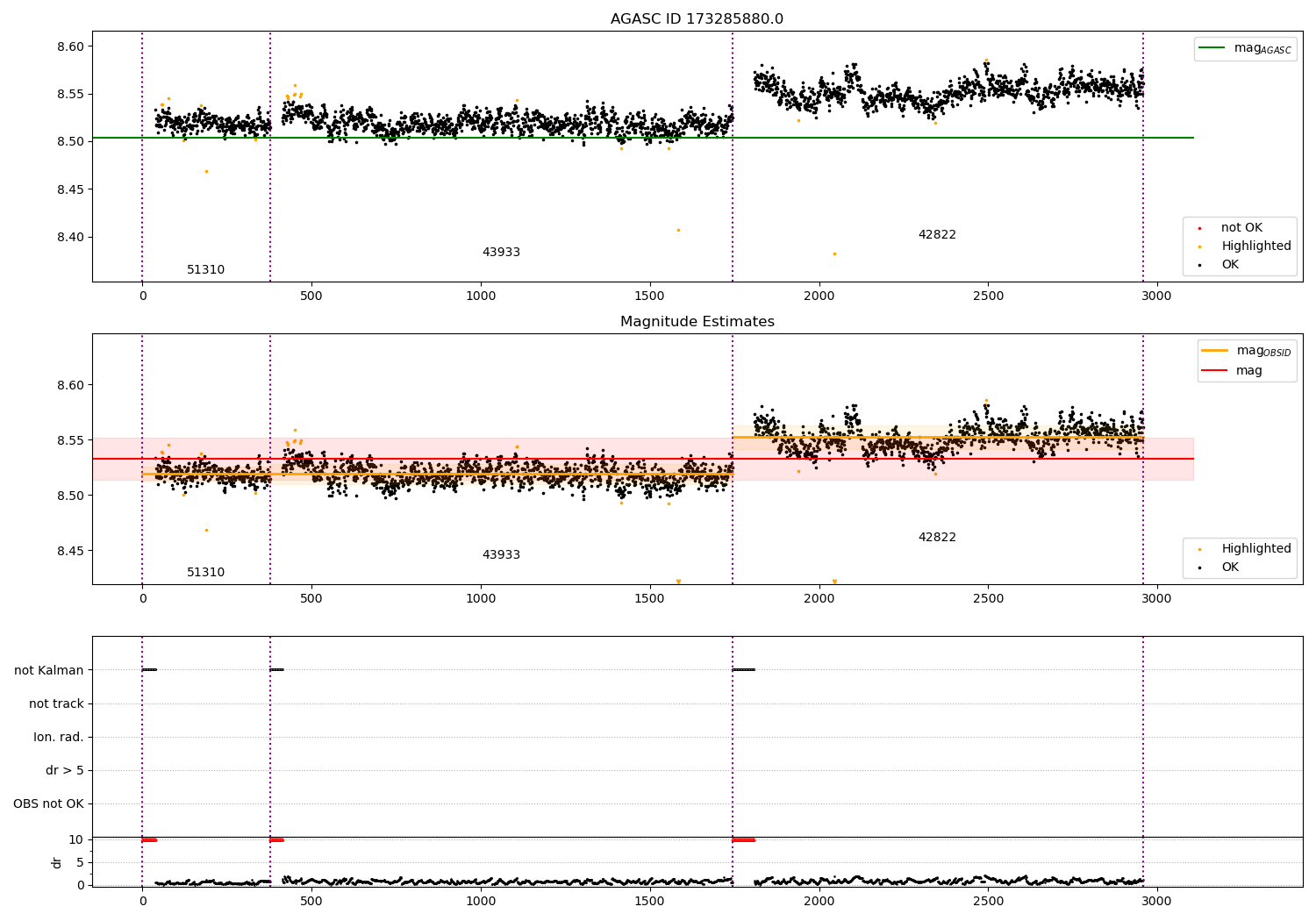Click the mag AGASC legend entry
Image resolution: width=1316 pixels, height=921 pixels.
[1245, 48]
